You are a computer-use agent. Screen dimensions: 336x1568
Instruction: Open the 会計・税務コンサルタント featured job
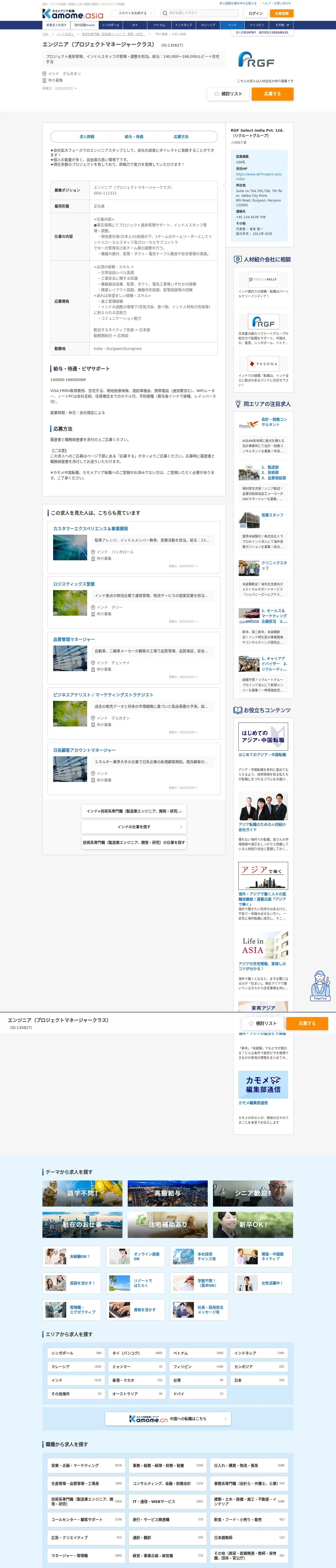pos(275,422)
